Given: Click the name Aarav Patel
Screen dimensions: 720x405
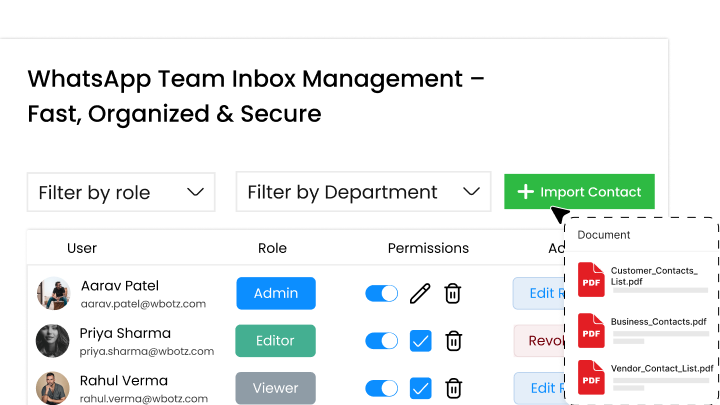Looking at the screenshot, I should click(120, 286).
